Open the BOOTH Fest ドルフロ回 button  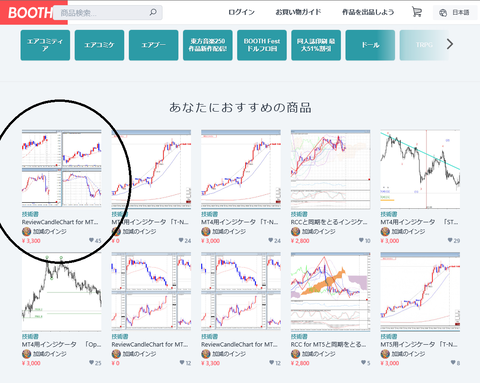click(262, 45)
